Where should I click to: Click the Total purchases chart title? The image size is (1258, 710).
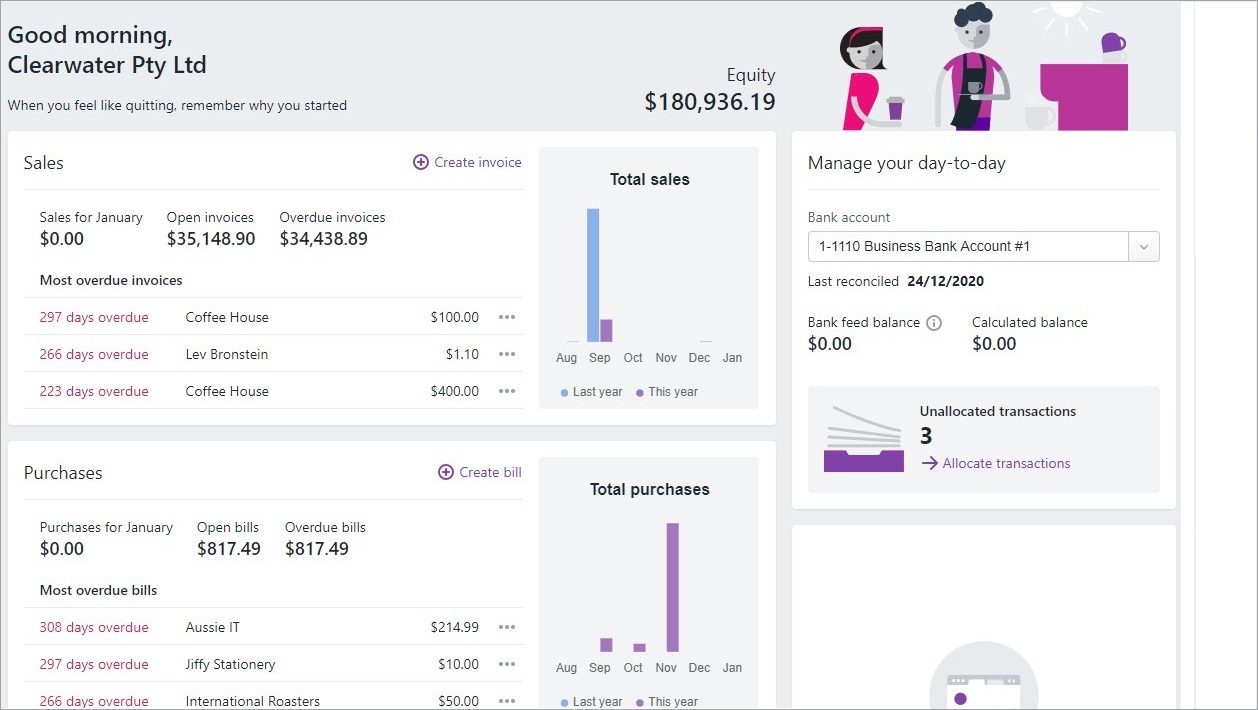650,490
